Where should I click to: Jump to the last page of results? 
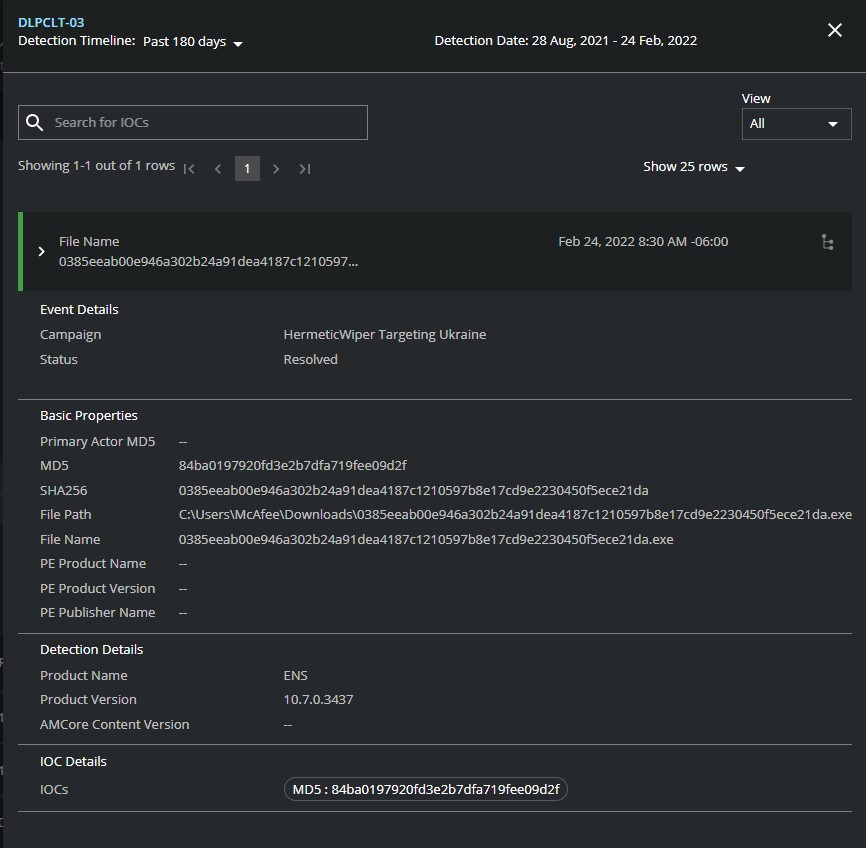coord(305,169)
